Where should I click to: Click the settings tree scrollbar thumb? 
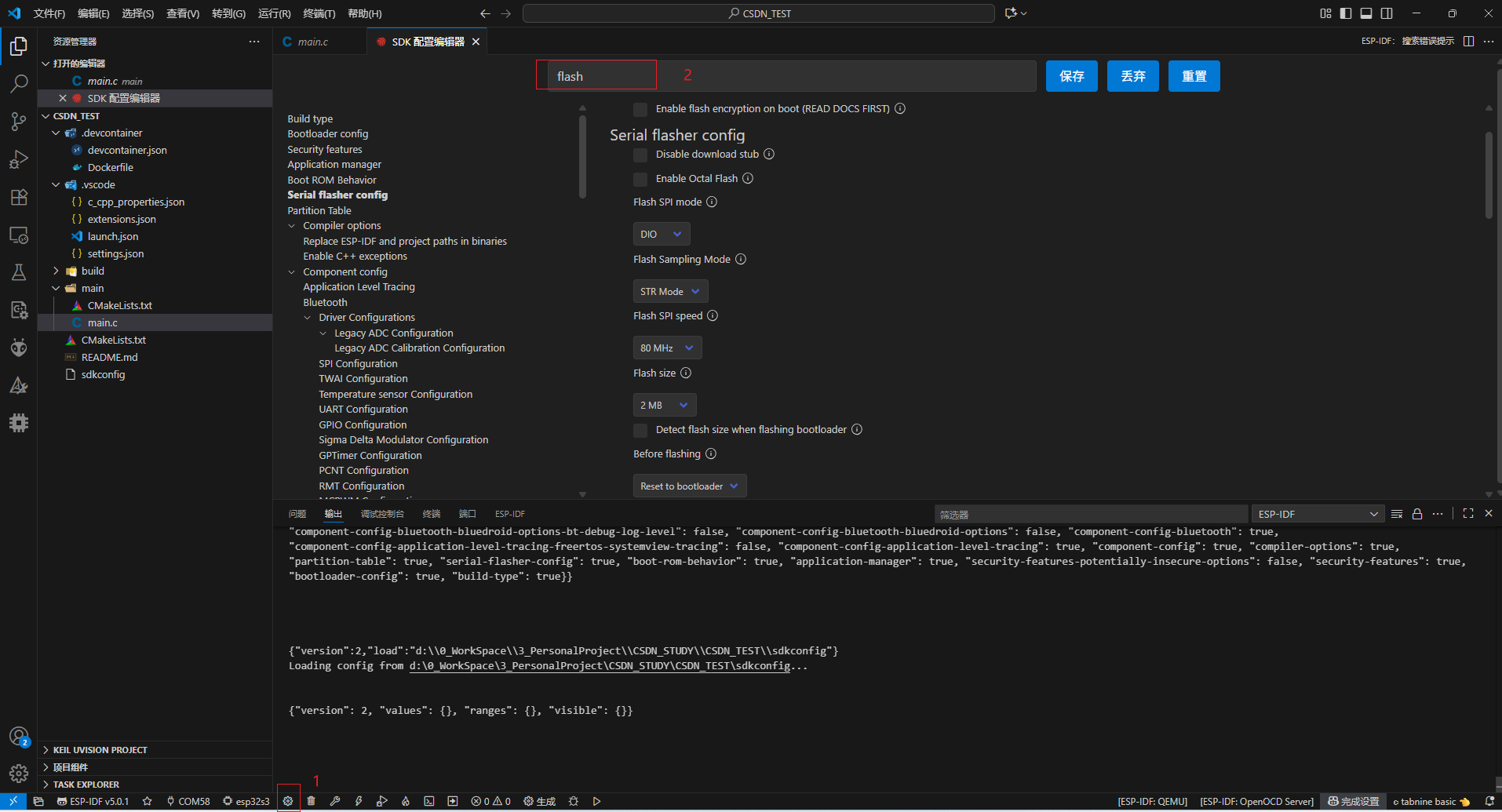[x=582, y=157]
